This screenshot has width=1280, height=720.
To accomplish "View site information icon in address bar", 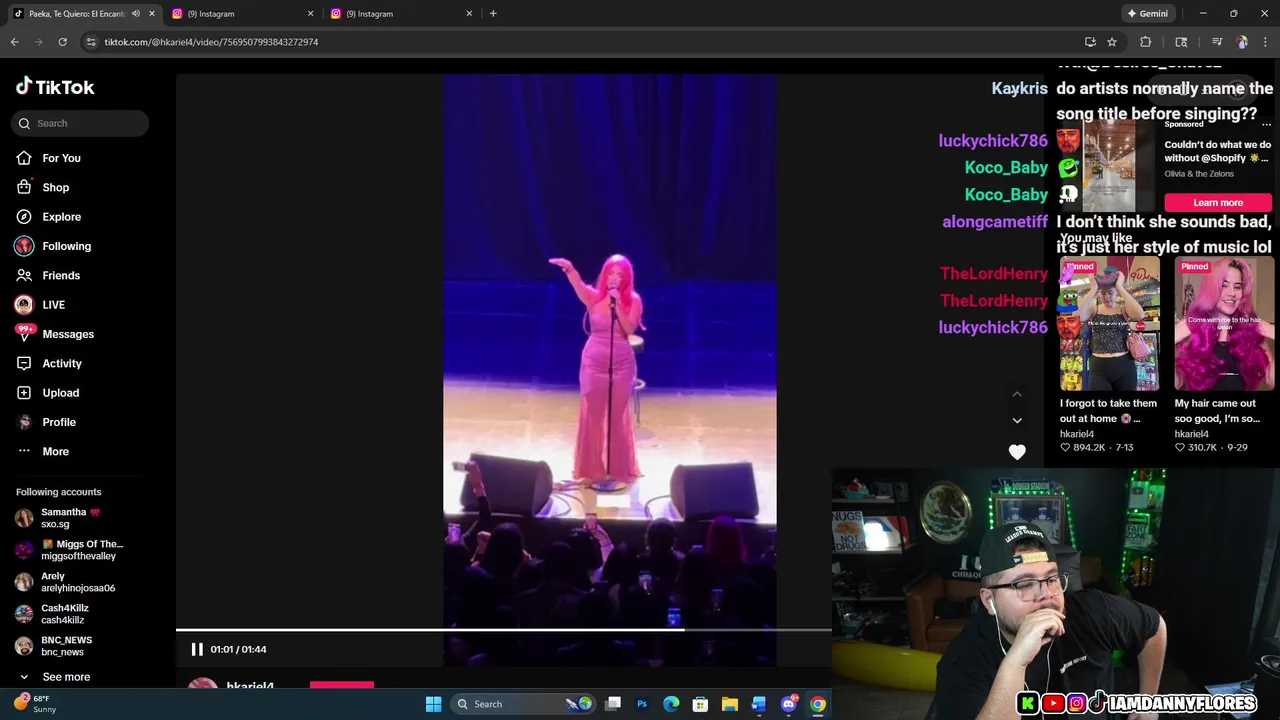I will tap(91, 42).
